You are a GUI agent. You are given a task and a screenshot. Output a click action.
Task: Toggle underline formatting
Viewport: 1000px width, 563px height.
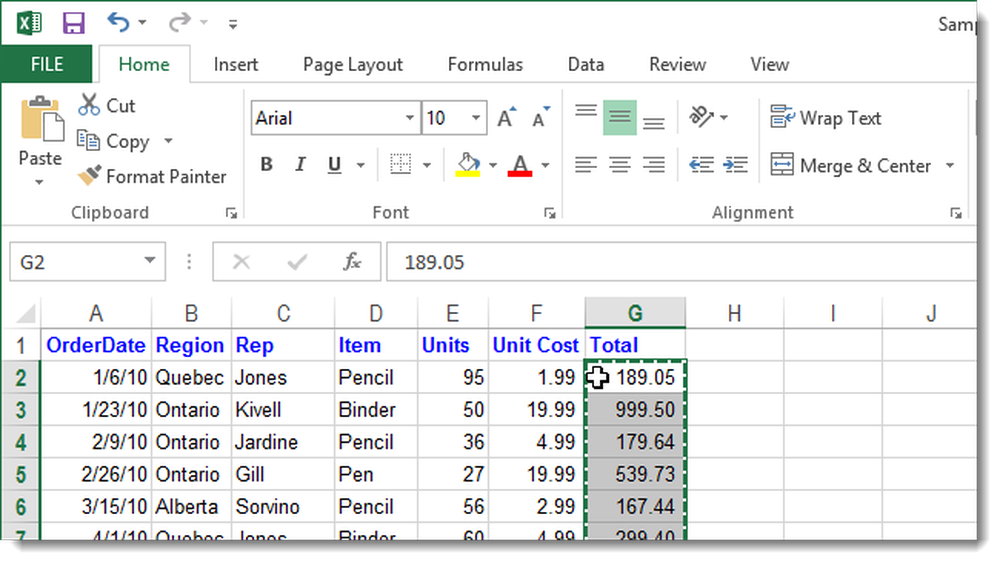click(334, 165)
